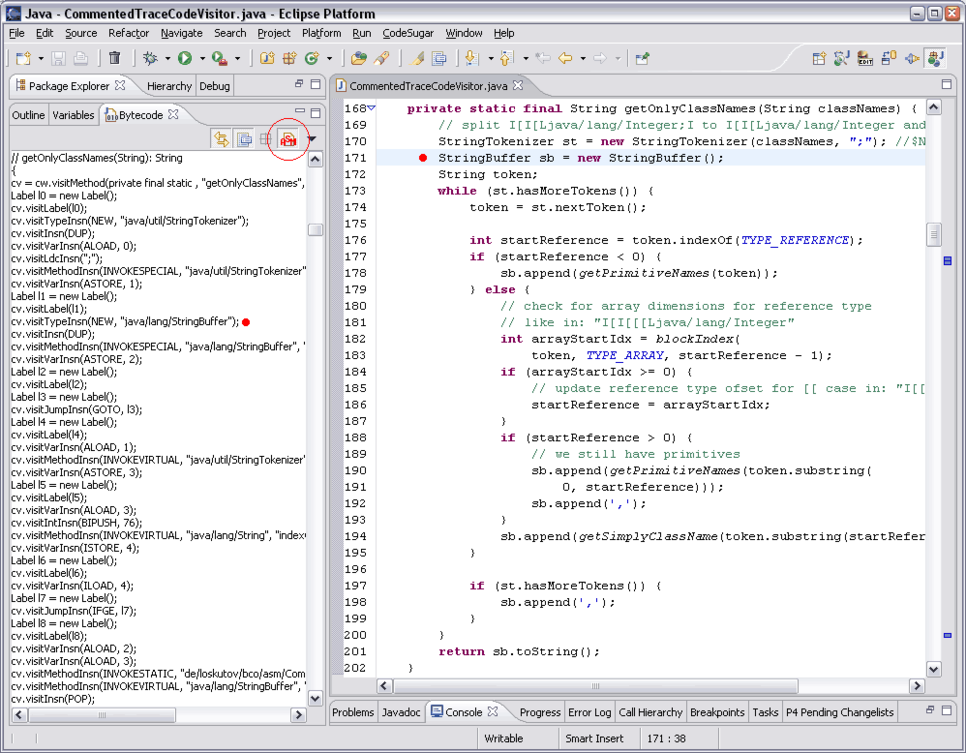966x753 pixels.
Task: Switch to the active Java perspective icon
Action: [x=935, y=59]
